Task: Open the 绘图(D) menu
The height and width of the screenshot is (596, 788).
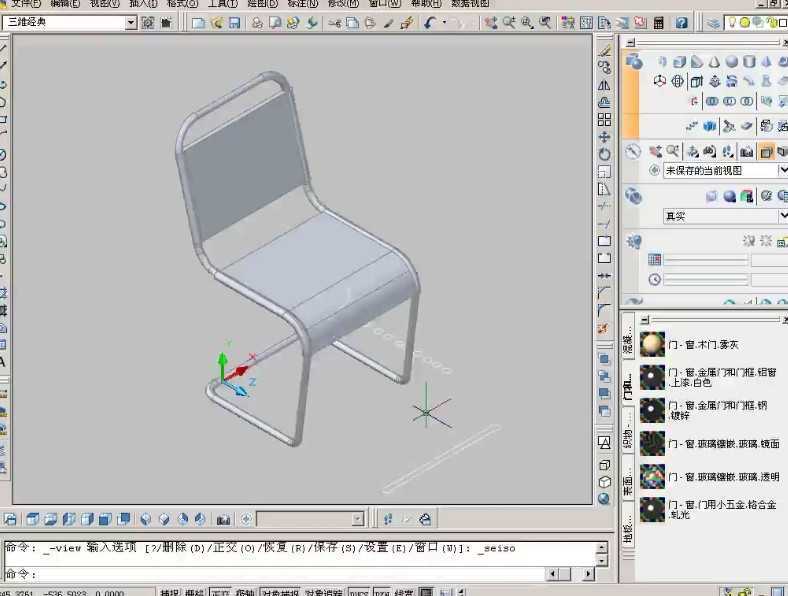Action: coord(263,4)
